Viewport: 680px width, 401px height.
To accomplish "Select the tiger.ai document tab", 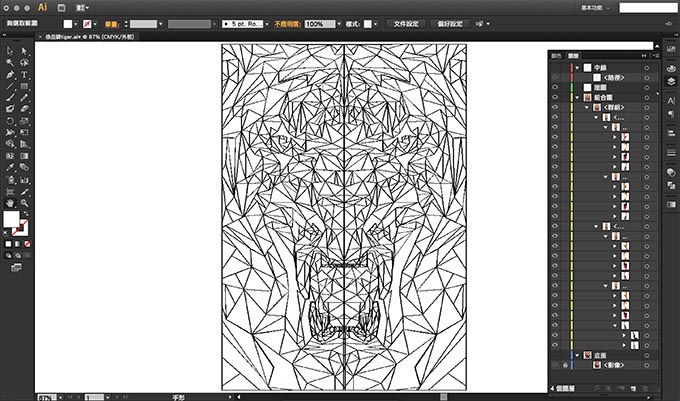I will click(86, 37).
